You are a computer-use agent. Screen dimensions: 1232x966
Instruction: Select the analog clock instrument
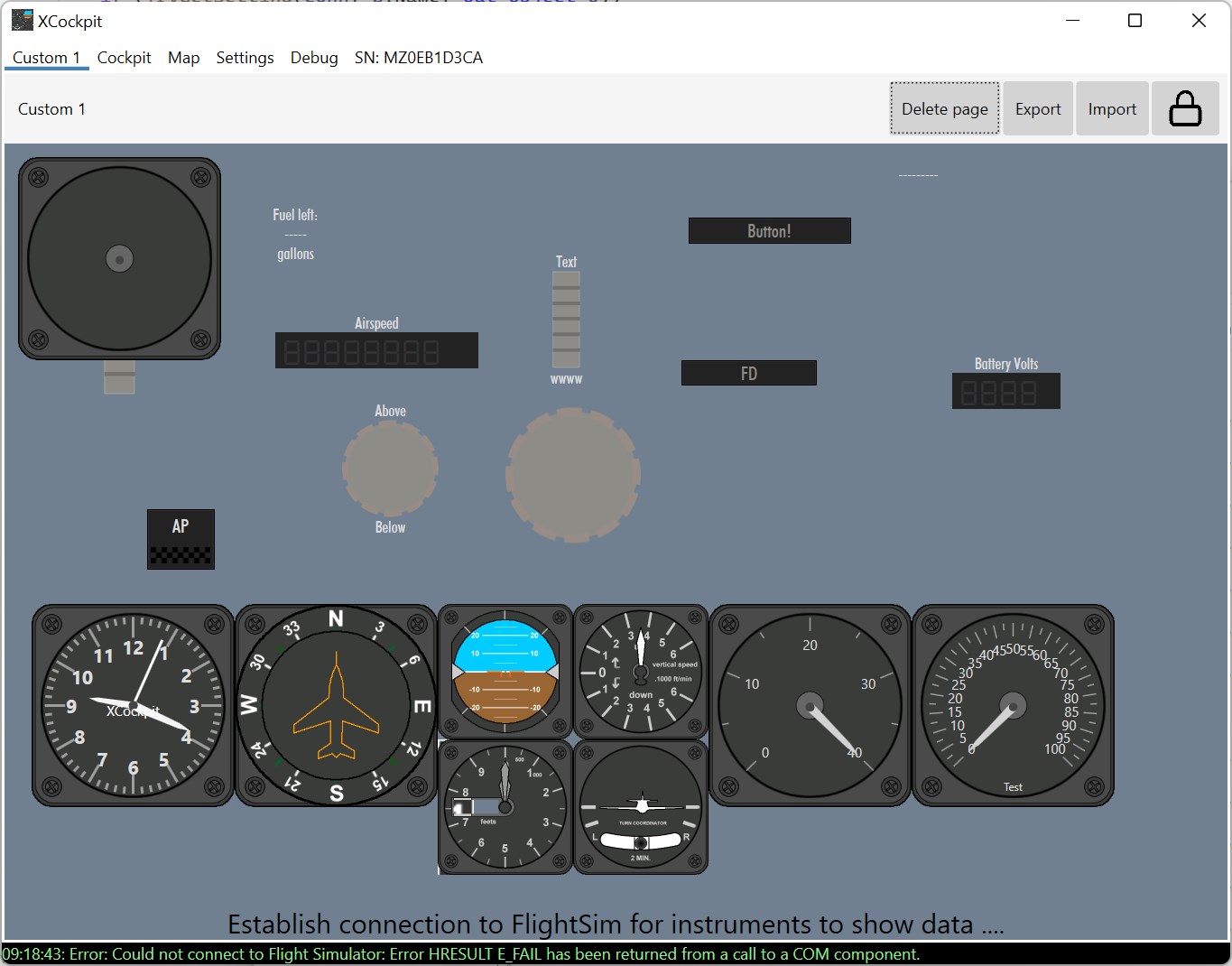tap(134, 705)
